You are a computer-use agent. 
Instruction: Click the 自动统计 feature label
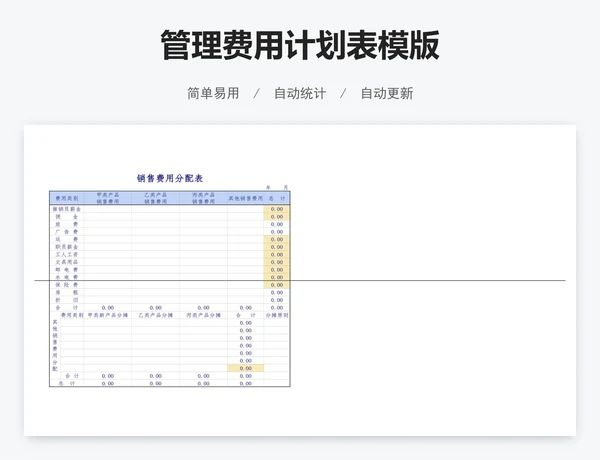(300, 93)
